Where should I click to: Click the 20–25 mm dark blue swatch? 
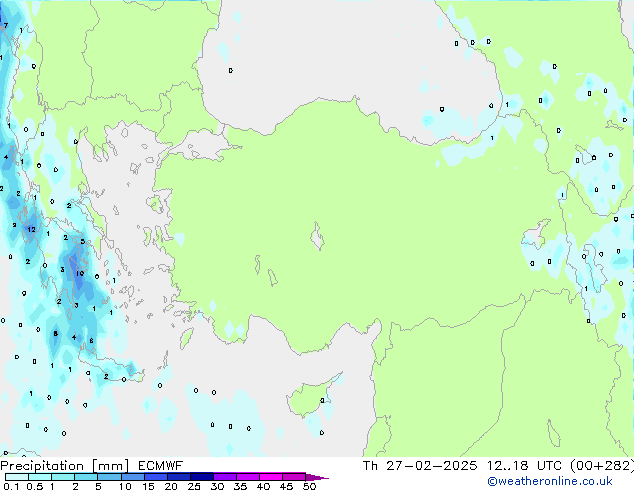point(179,477)
